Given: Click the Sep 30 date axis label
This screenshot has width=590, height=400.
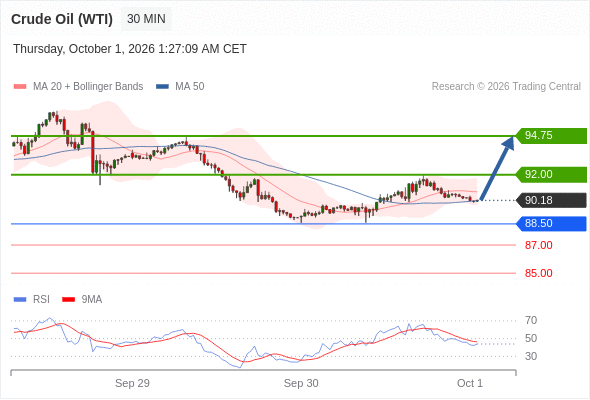Looking at the screenshot, I should click(301, 383).
